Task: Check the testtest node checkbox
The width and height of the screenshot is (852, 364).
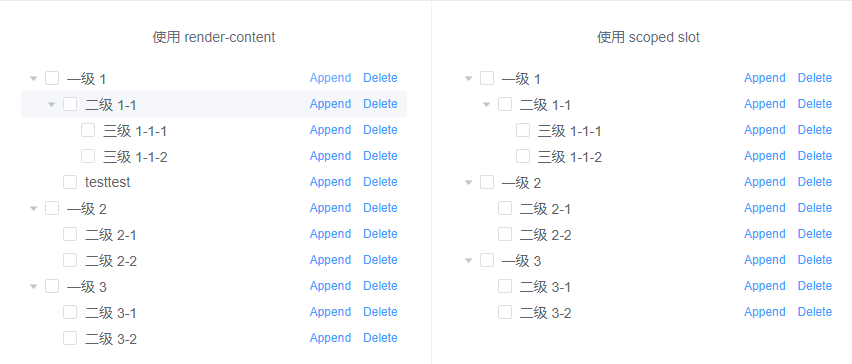Action: pos(70,182)
